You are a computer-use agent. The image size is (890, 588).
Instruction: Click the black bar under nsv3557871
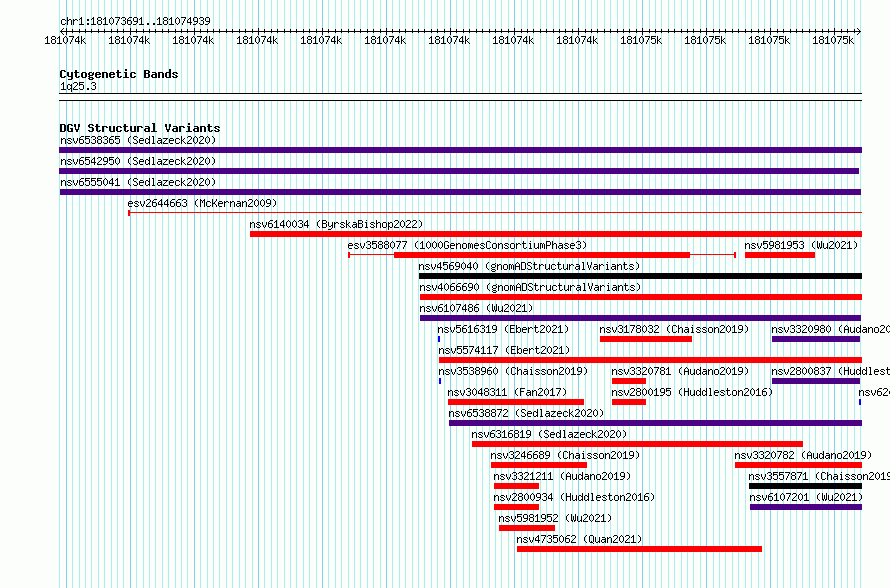click(805, 486)
